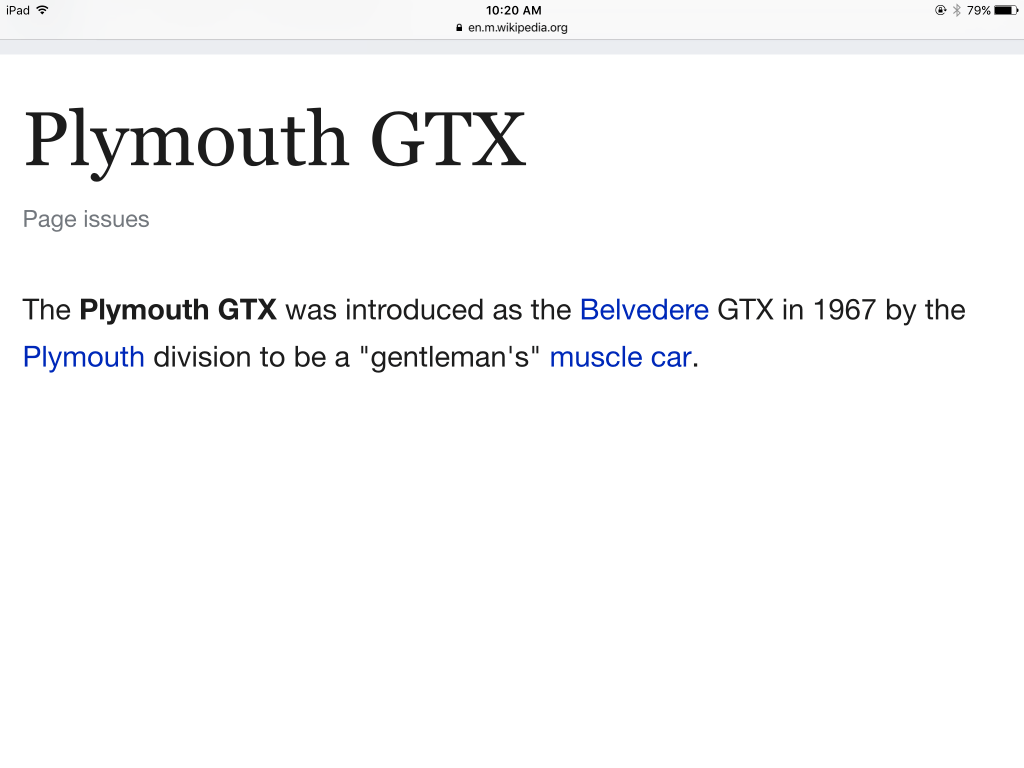This screenshot has width=1024, height=768.
Task: Tap the gray bar beneath the address bar
Action: 512,46
